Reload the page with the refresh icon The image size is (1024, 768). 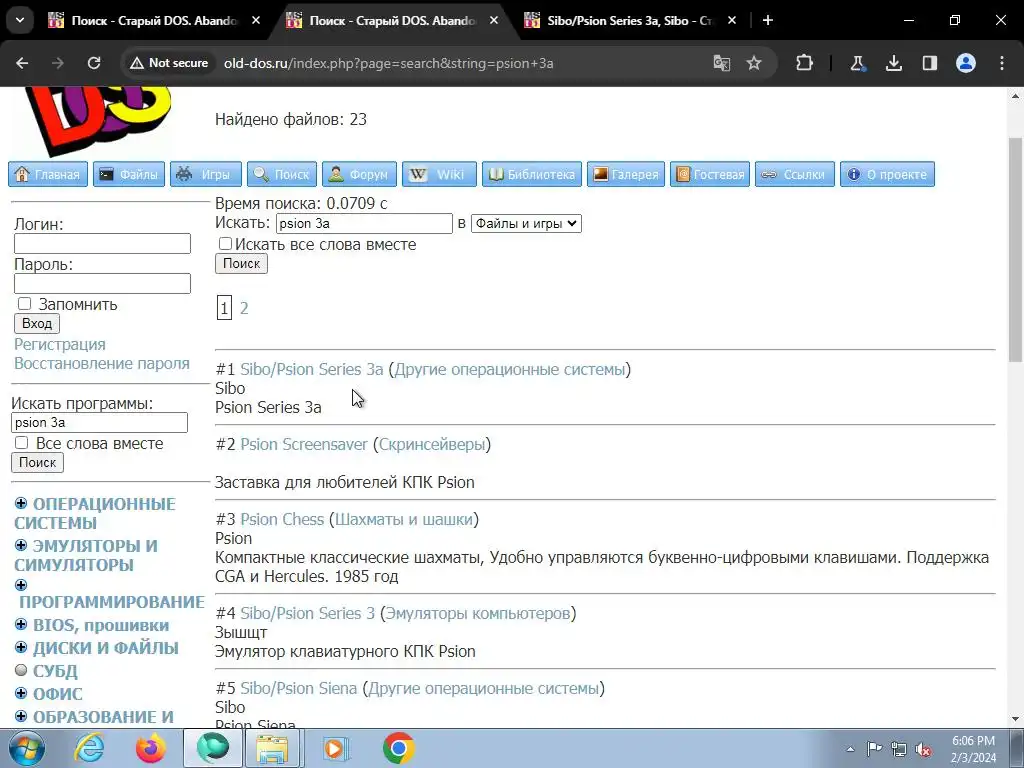coord(94,63)
